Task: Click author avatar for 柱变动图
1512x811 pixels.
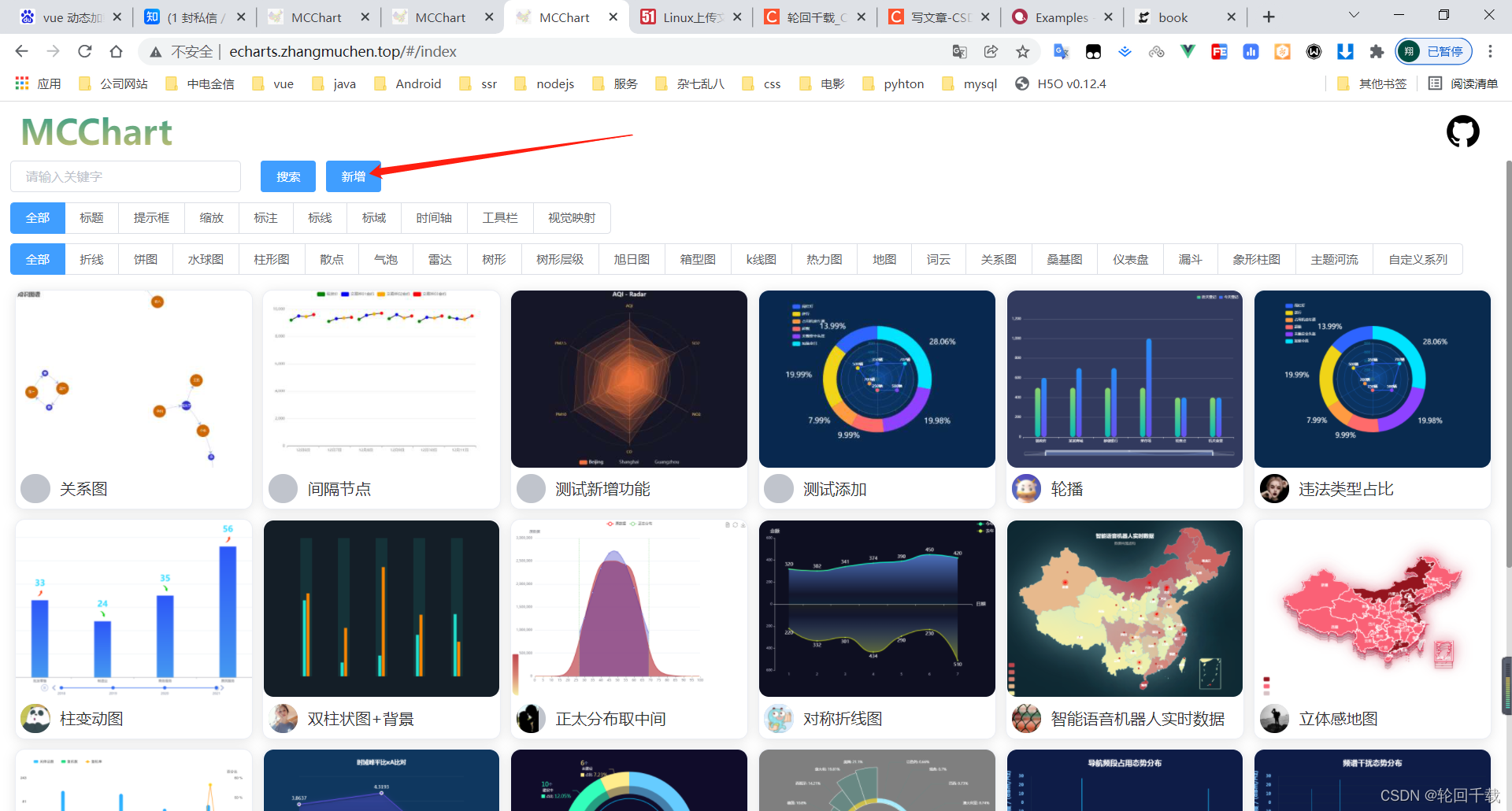Action: click(35, 719)
